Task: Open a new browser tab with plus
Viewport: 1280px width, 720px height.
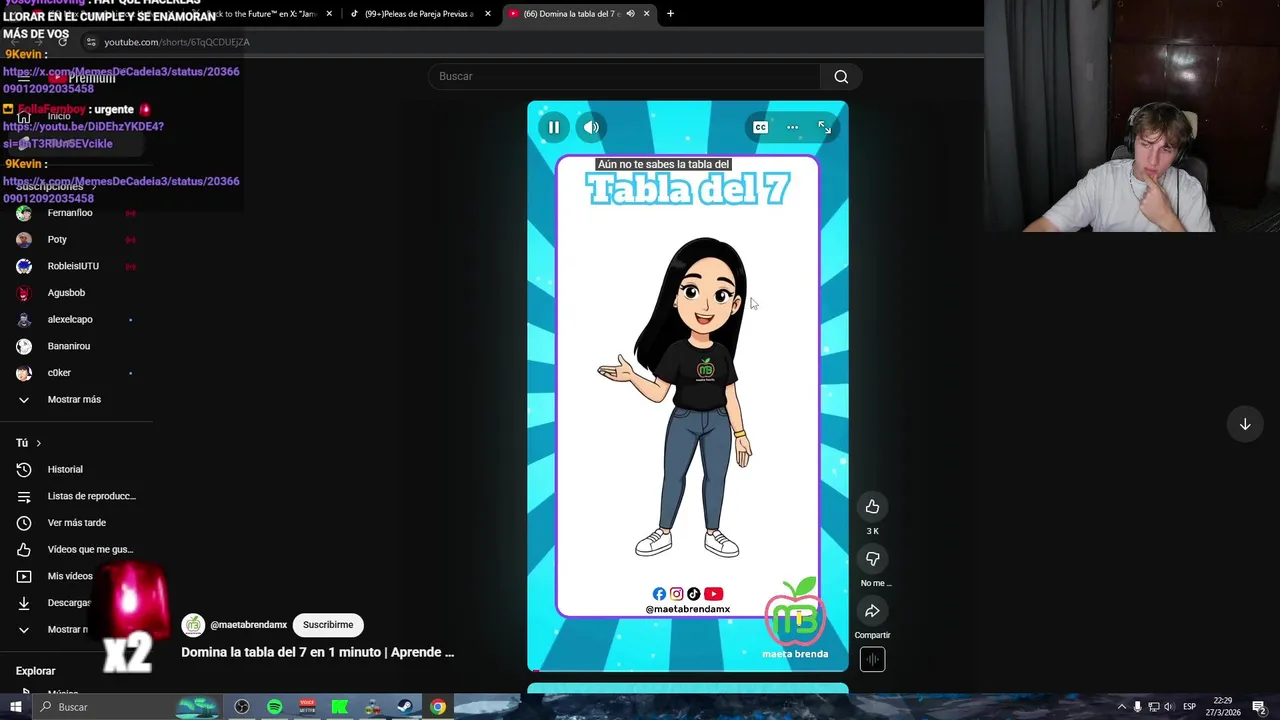Action: pyautogui.click(x=670, y=14)
